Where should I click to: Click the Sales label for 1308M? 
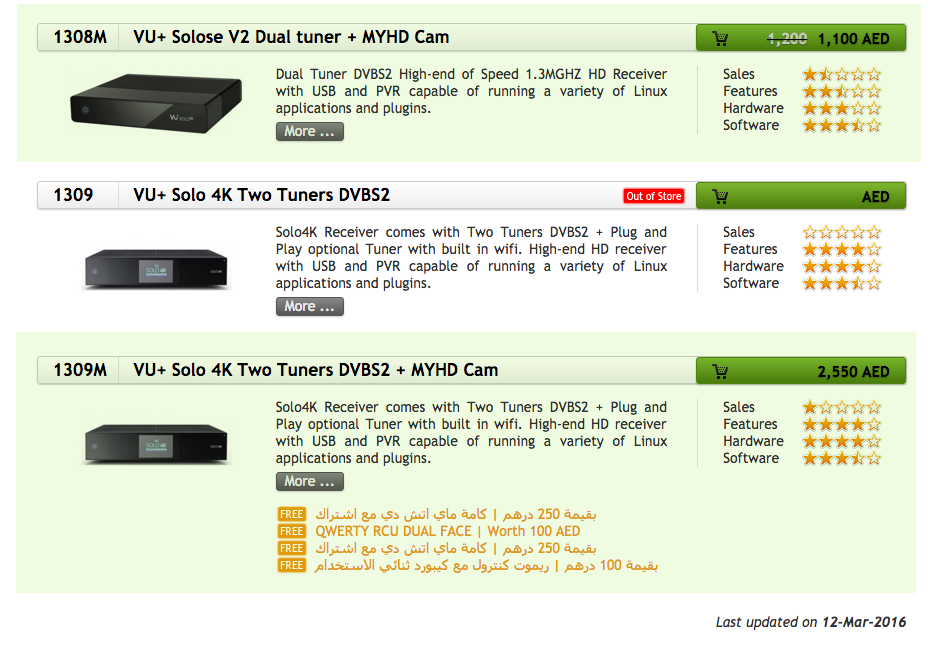click(x=739, y=75)
